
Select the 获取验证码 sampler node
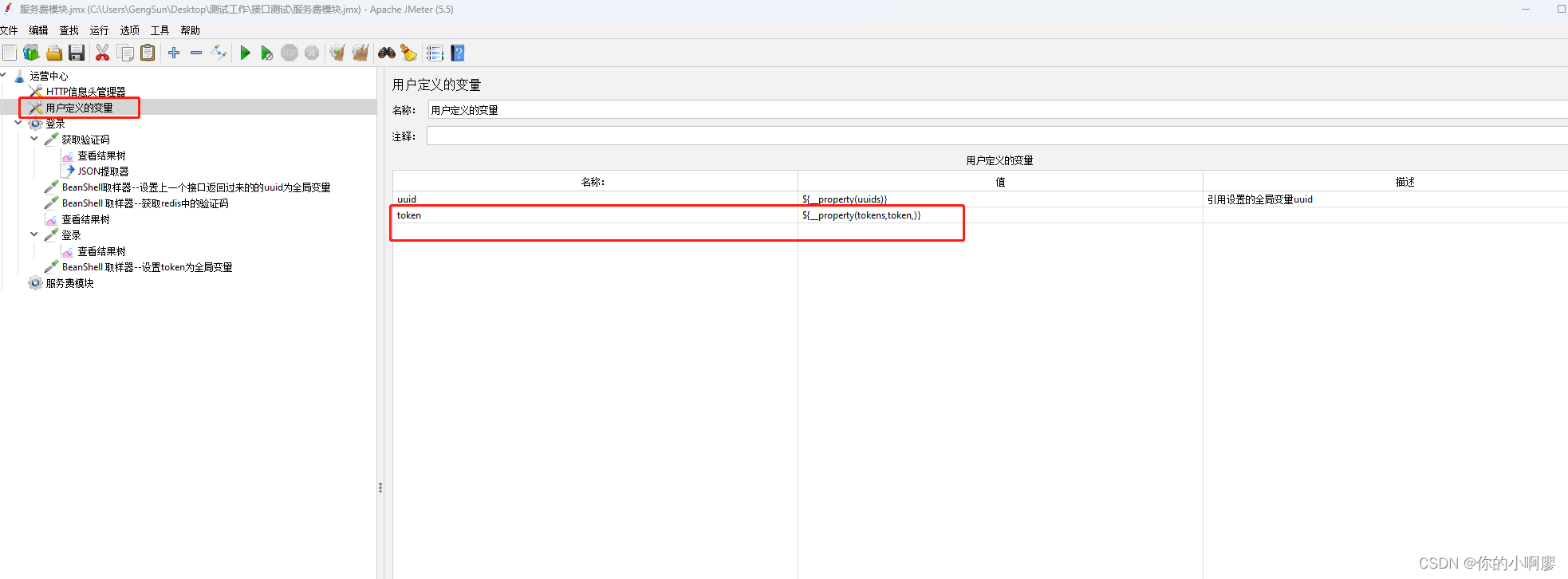pos(85,140)
